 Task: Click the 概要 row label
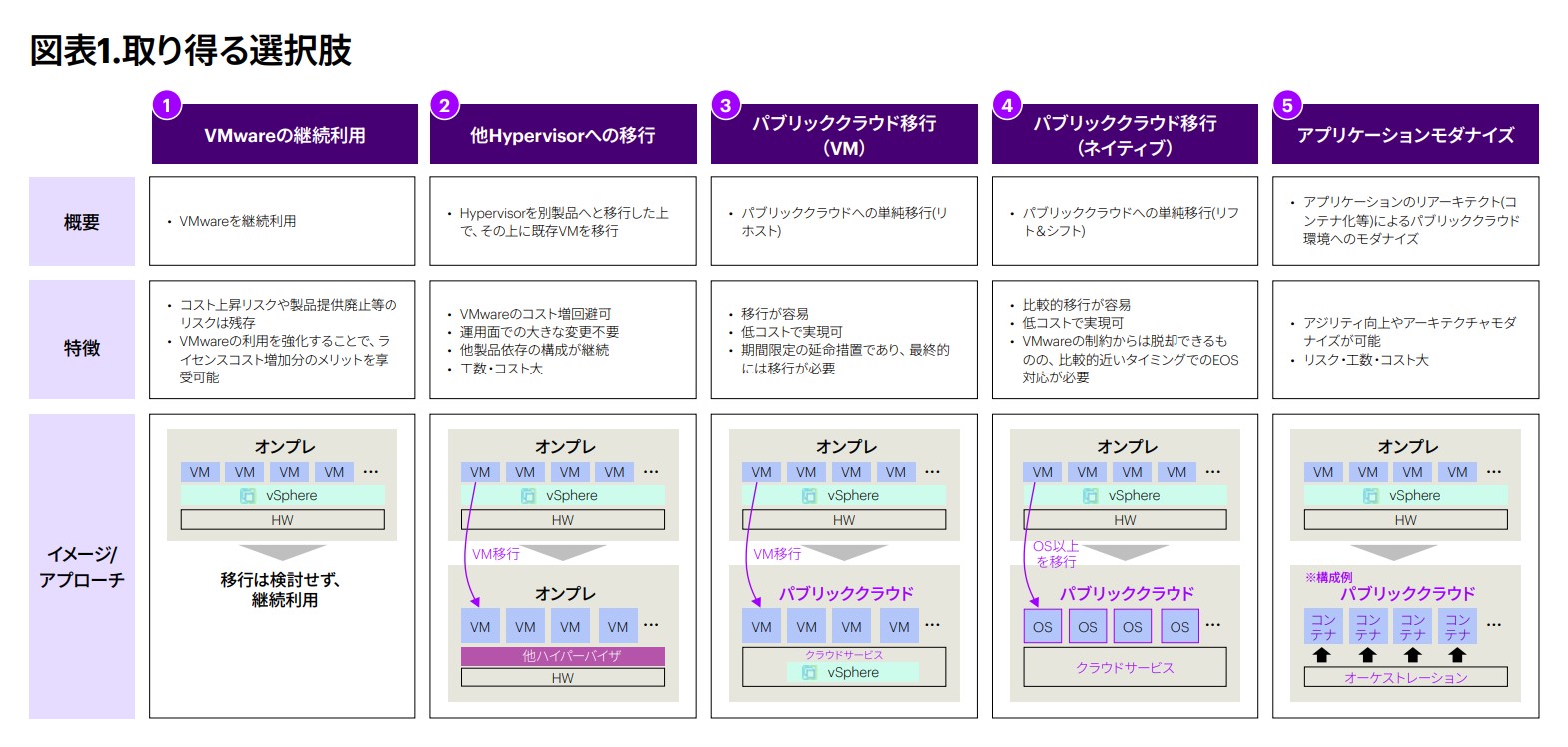82,222
